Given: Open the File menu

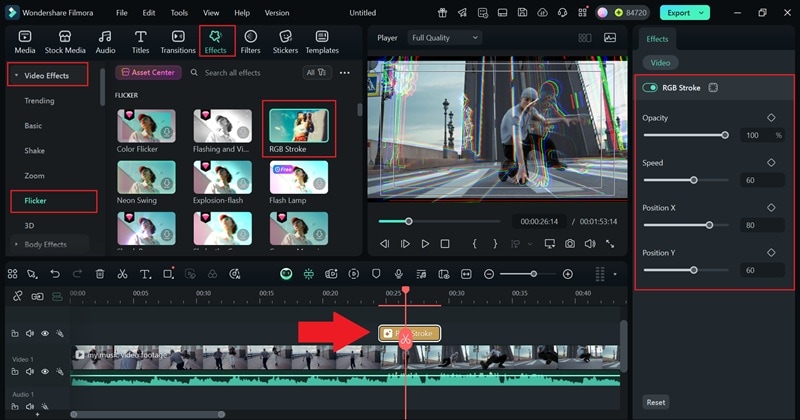Looking at the screenshot, I should point(121,13).
